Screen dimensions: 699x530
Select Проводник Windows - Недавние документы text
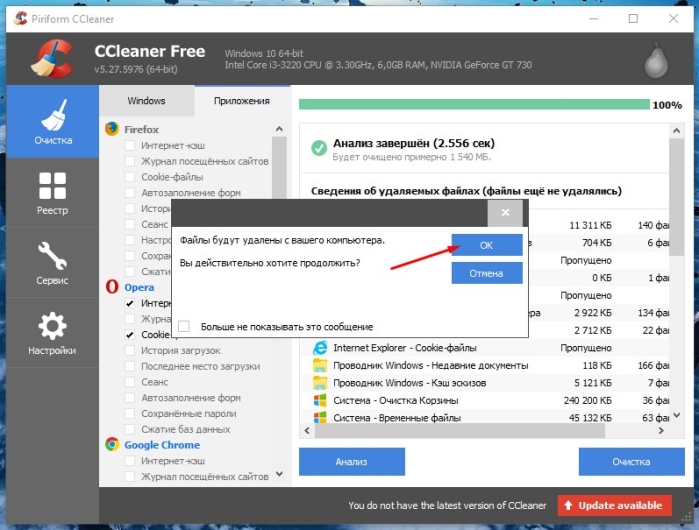(431, 366)
